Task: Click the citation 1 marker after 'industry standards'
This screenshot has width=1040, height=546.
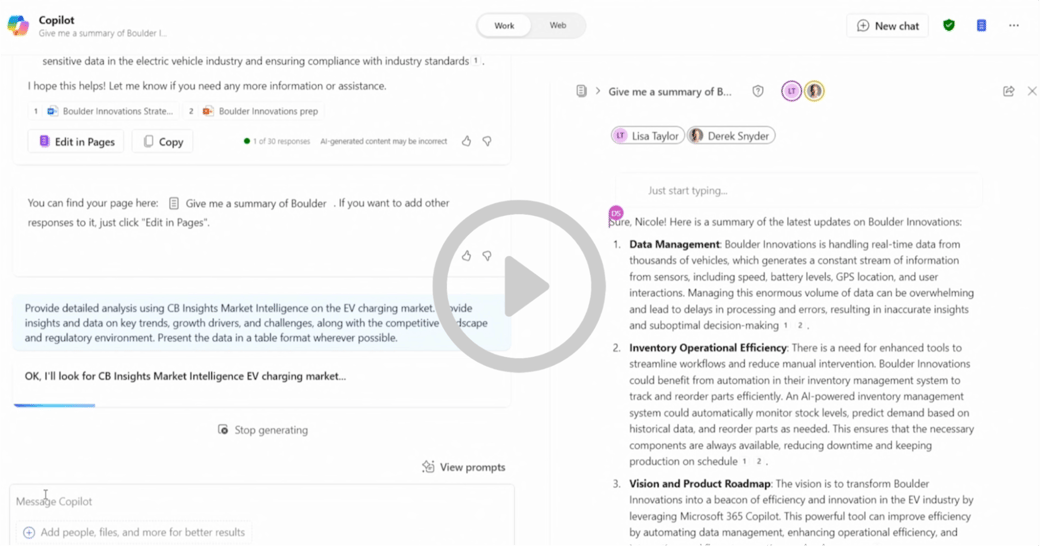Action: point(476,61)
